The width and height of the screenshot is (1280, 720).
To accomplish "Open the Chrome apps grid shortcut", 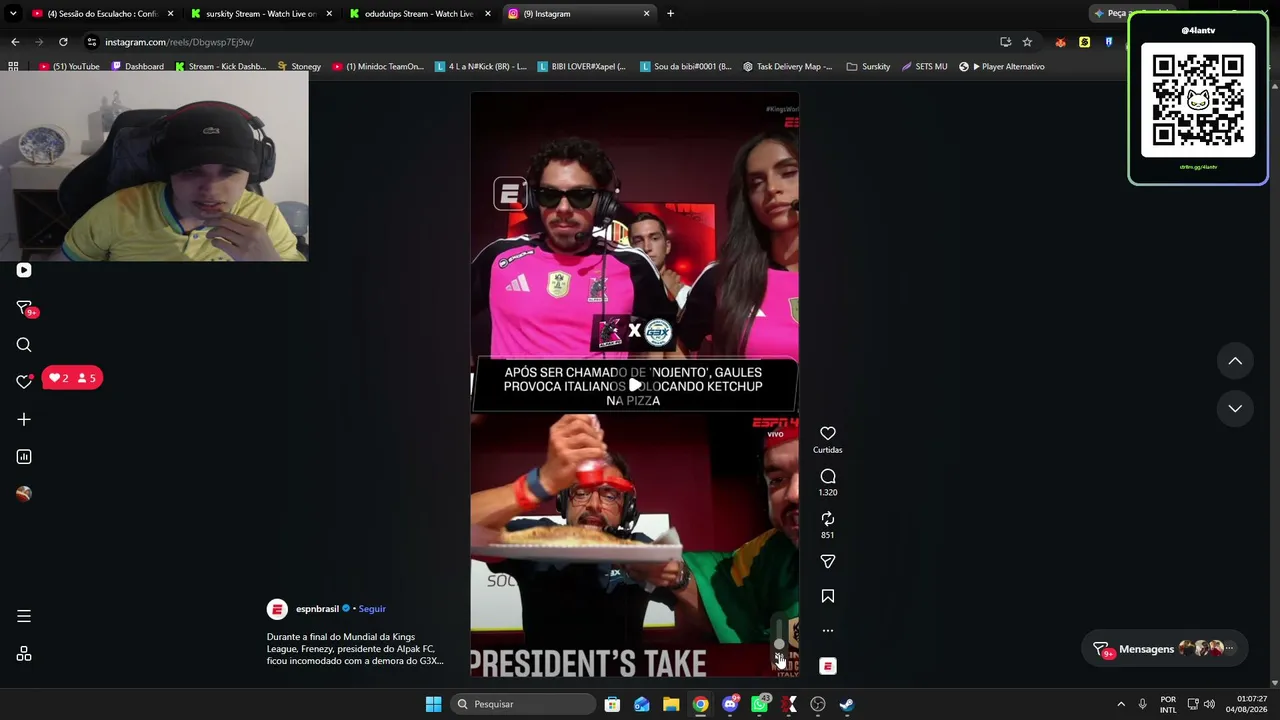I will coord(13,66).
